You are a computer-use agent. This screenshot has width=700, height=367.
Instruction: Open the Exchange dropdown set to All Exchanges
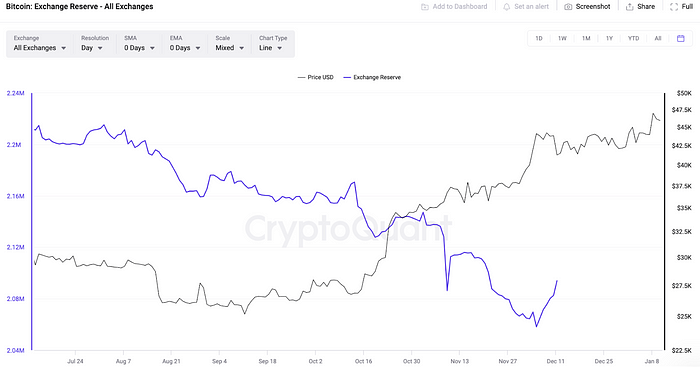pyautogui.click(x=40, y=44)
